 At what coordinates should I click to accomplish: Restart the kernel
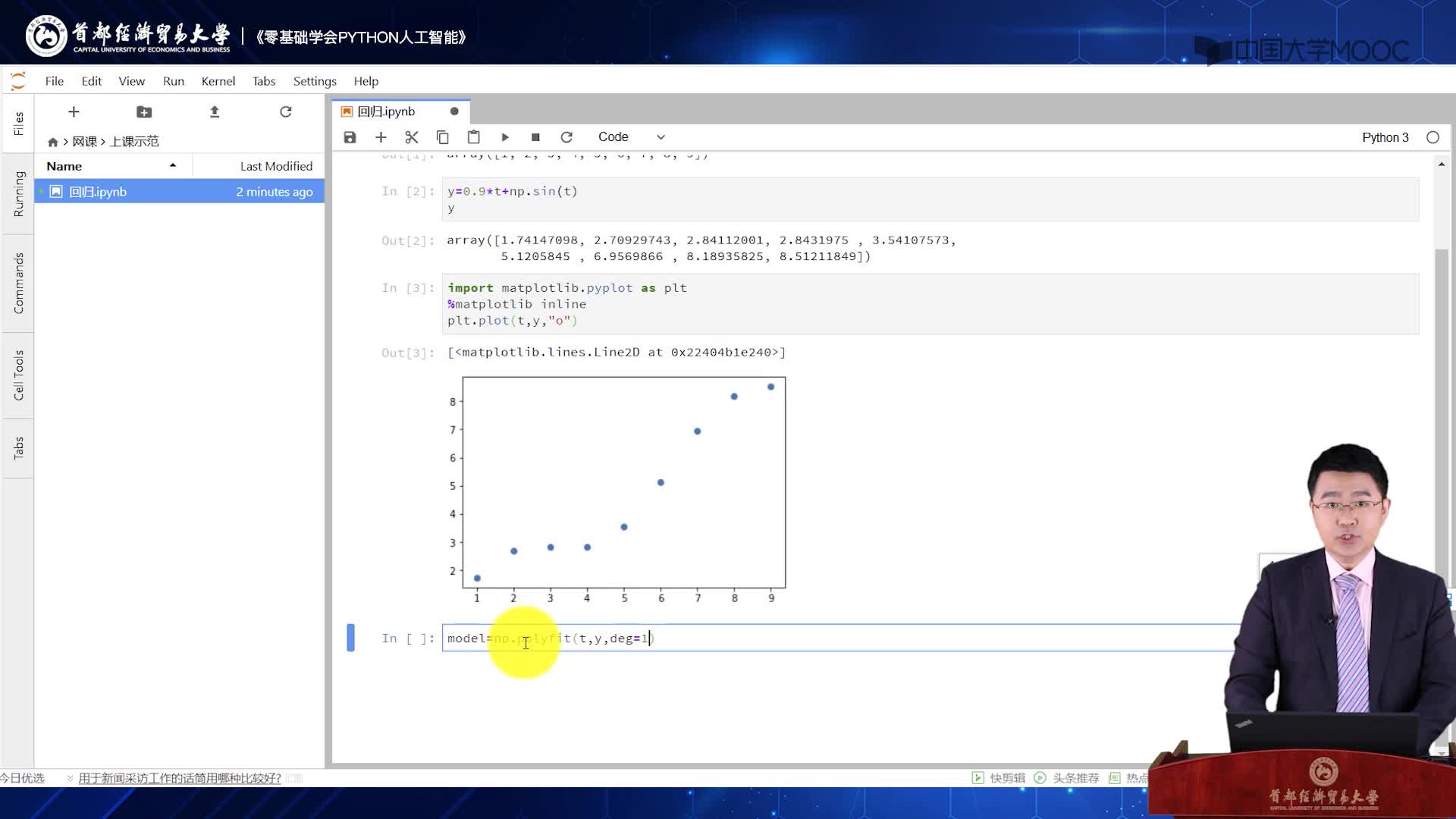click(566, 137)
